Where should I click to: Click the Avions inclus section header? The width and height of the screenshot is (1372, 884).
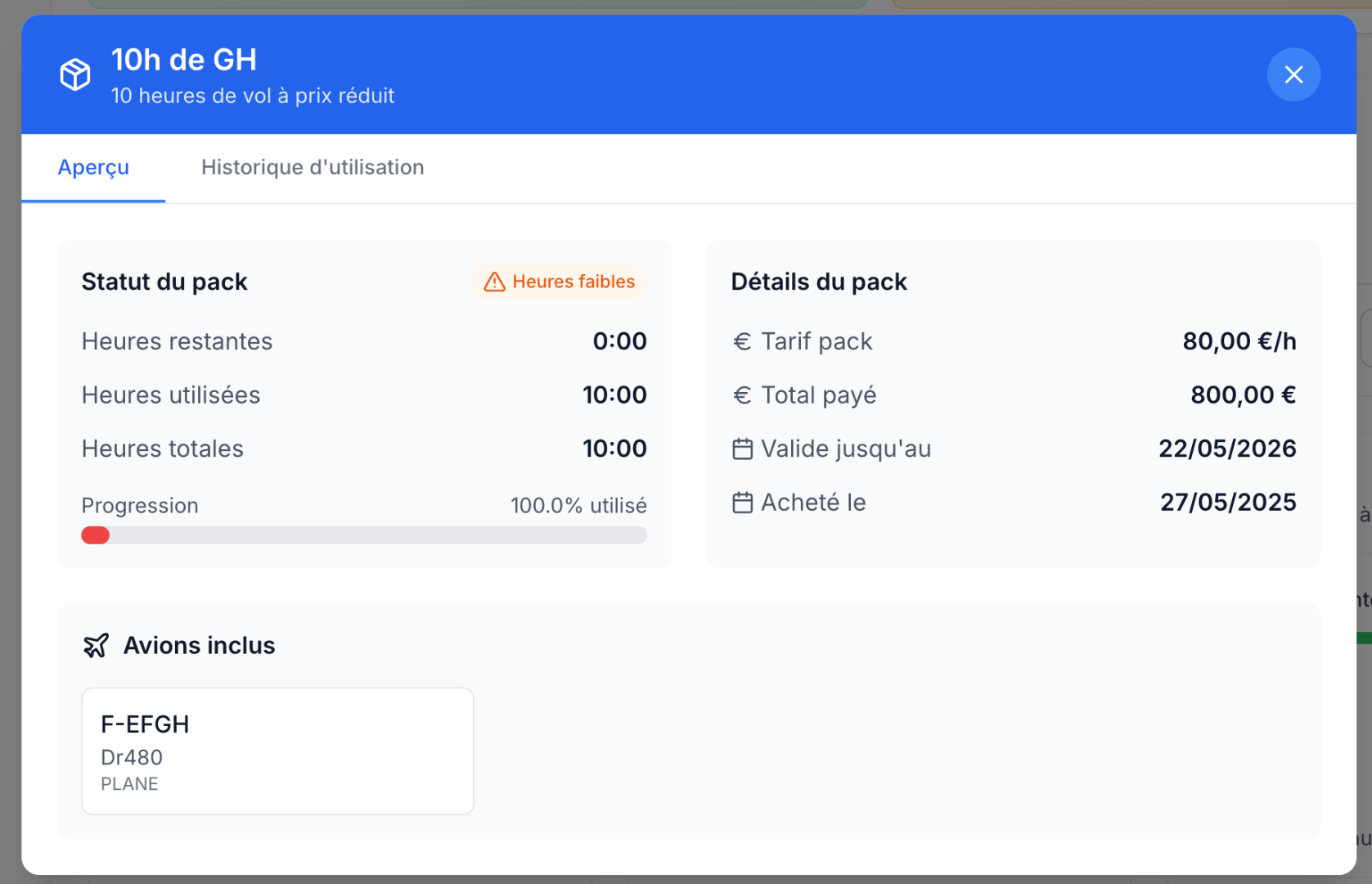coord(200,645)
